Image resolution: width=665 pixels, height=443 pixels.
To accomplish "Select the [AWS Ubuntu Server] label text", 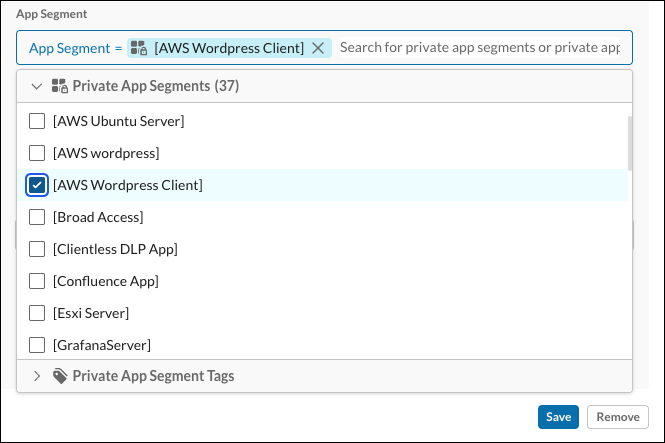I will (119, 121).
